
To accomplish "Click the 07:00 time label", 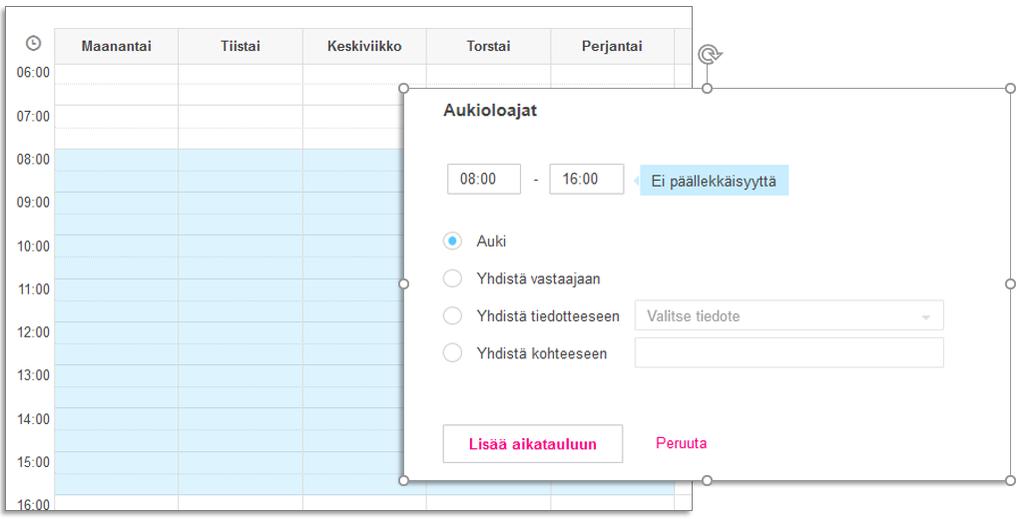I will pos(33,116).
